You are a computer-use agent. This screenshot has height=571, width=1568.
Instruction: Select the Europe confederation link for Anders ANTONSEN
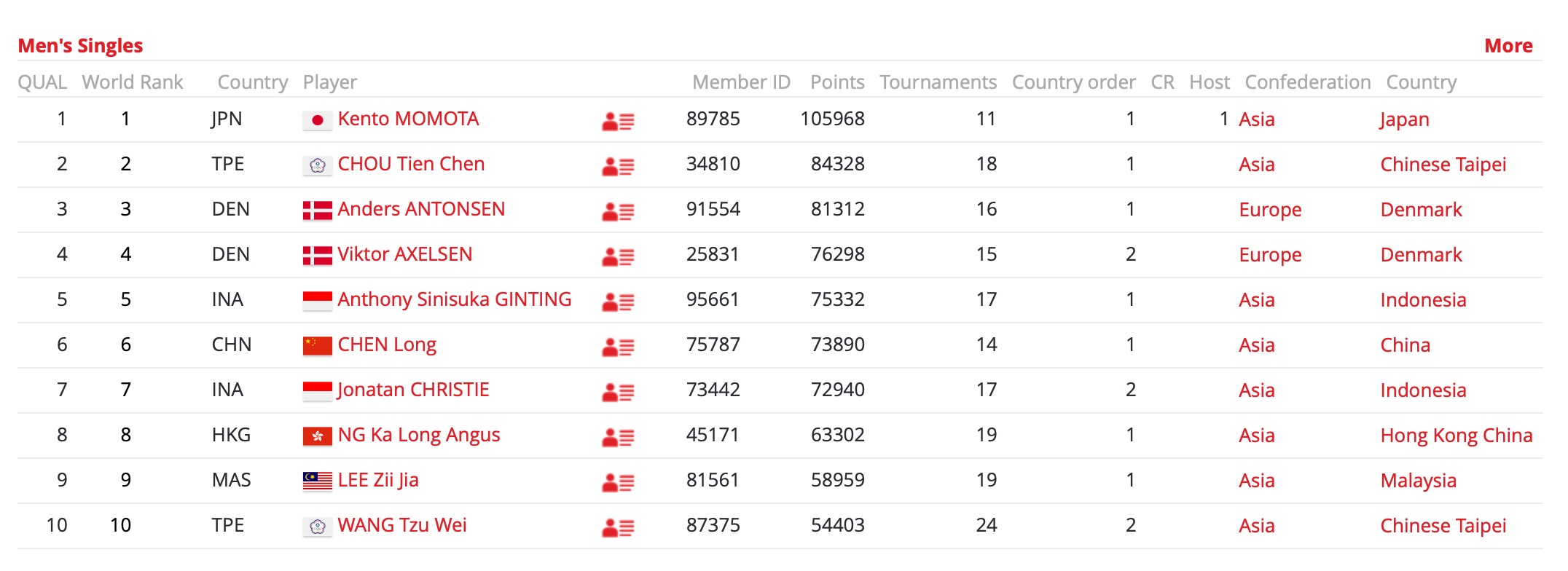pyautogui.click(x=1270, y=210)
